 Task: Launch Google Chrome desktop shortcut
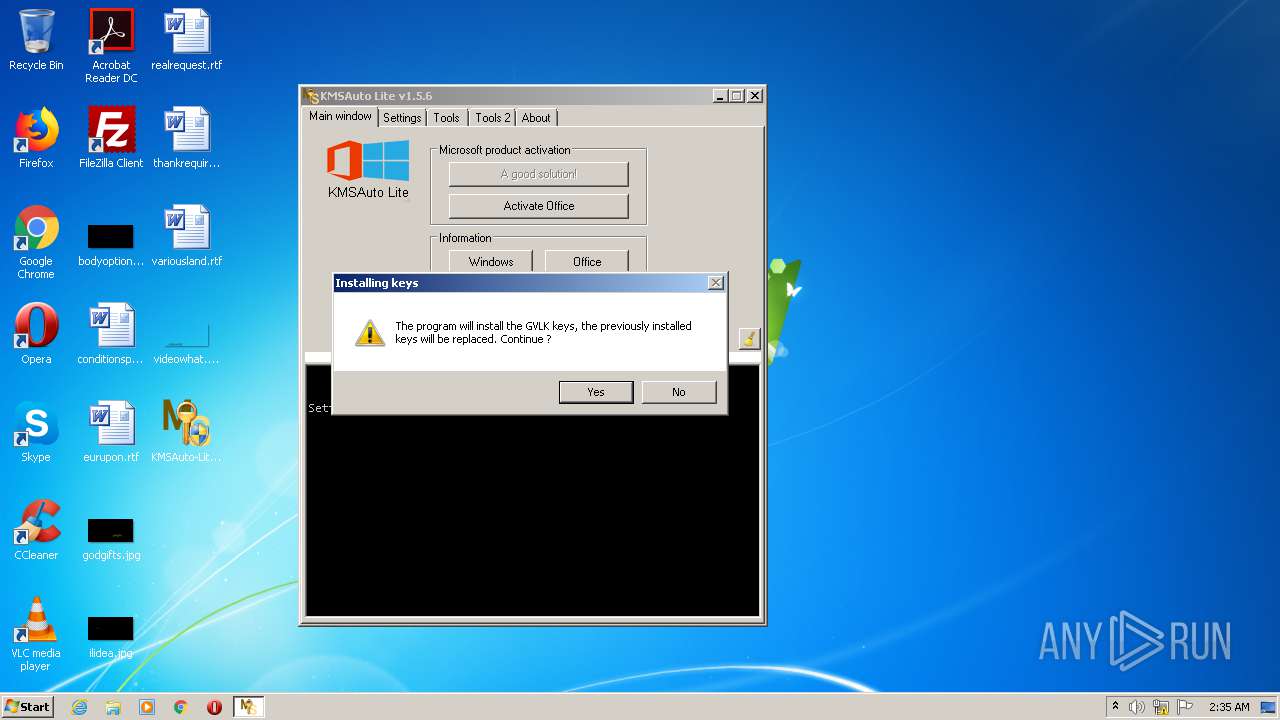point(36,242)
